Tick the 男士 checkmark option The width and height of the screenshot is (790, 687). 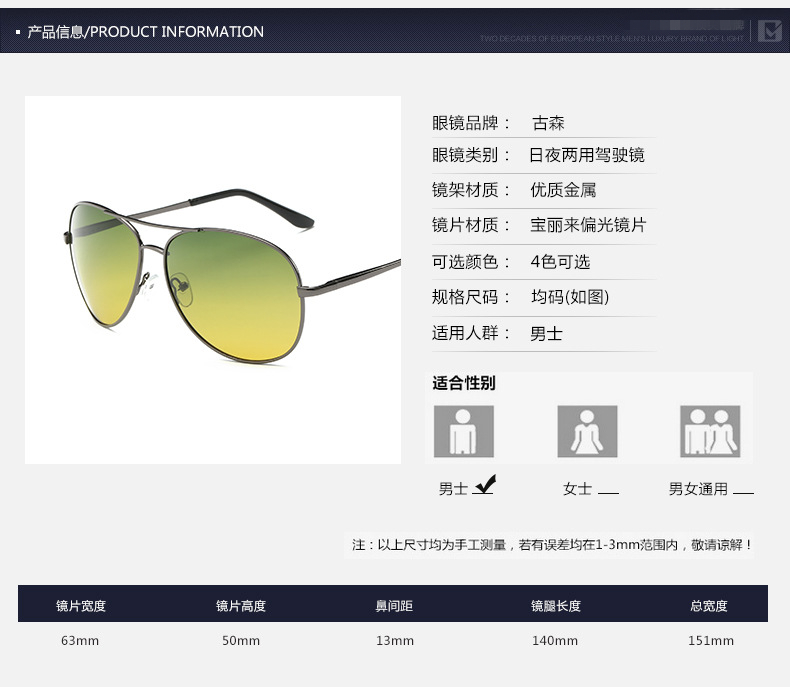point(484,486)
